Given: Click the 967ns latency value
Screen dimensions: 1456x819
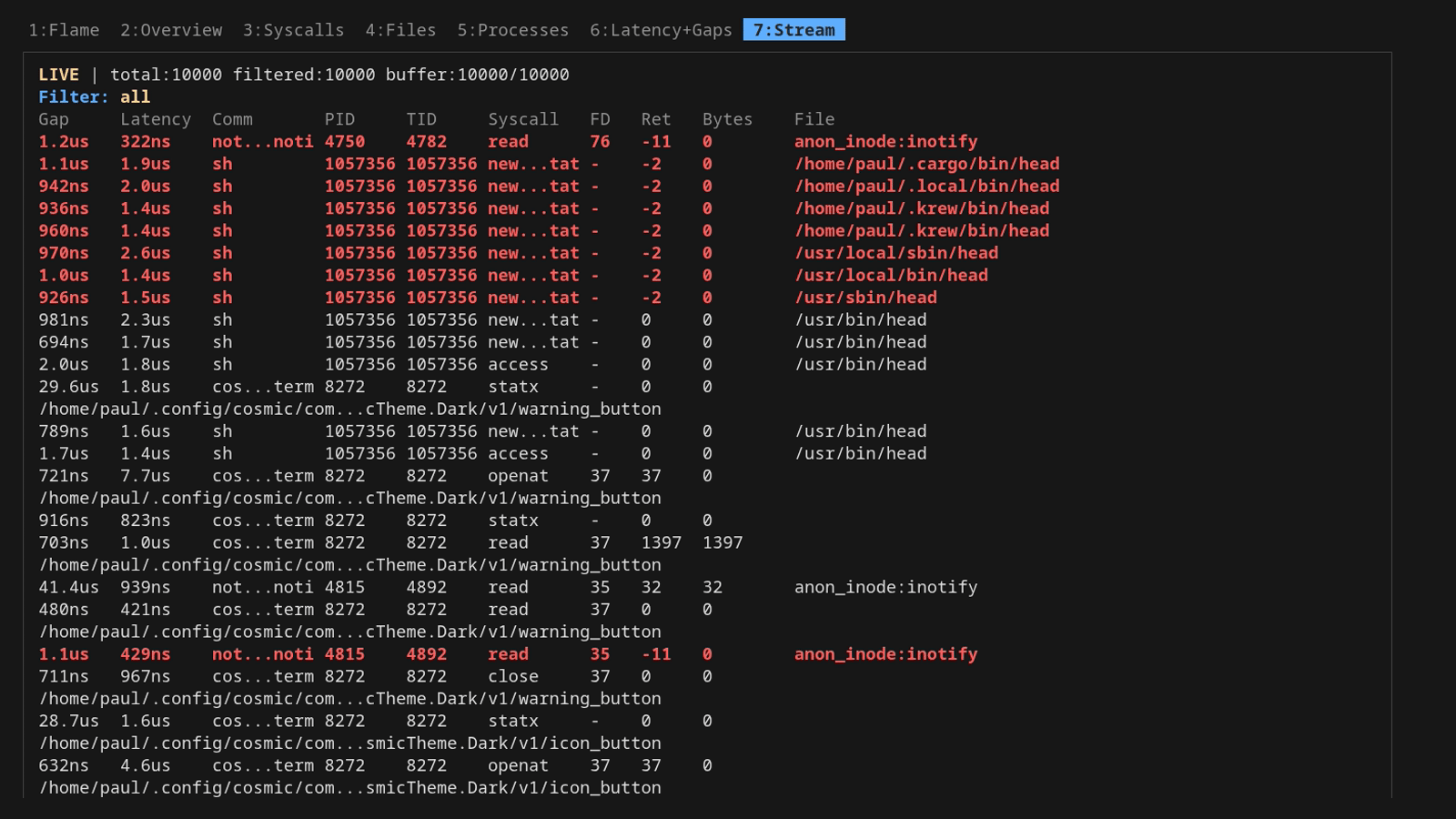Looking at the screenshot, I should (x=146, y=676).
